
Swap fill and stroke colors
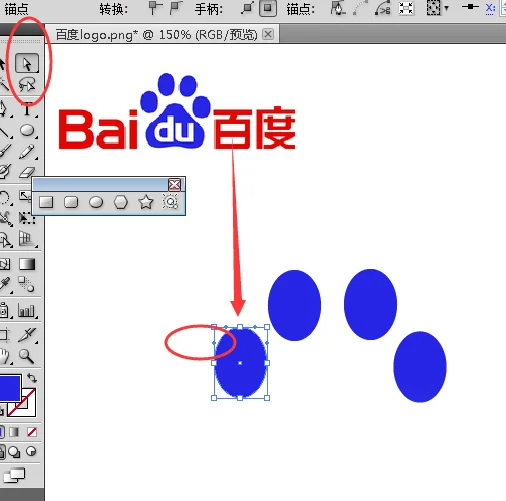(x=32, y=378)
